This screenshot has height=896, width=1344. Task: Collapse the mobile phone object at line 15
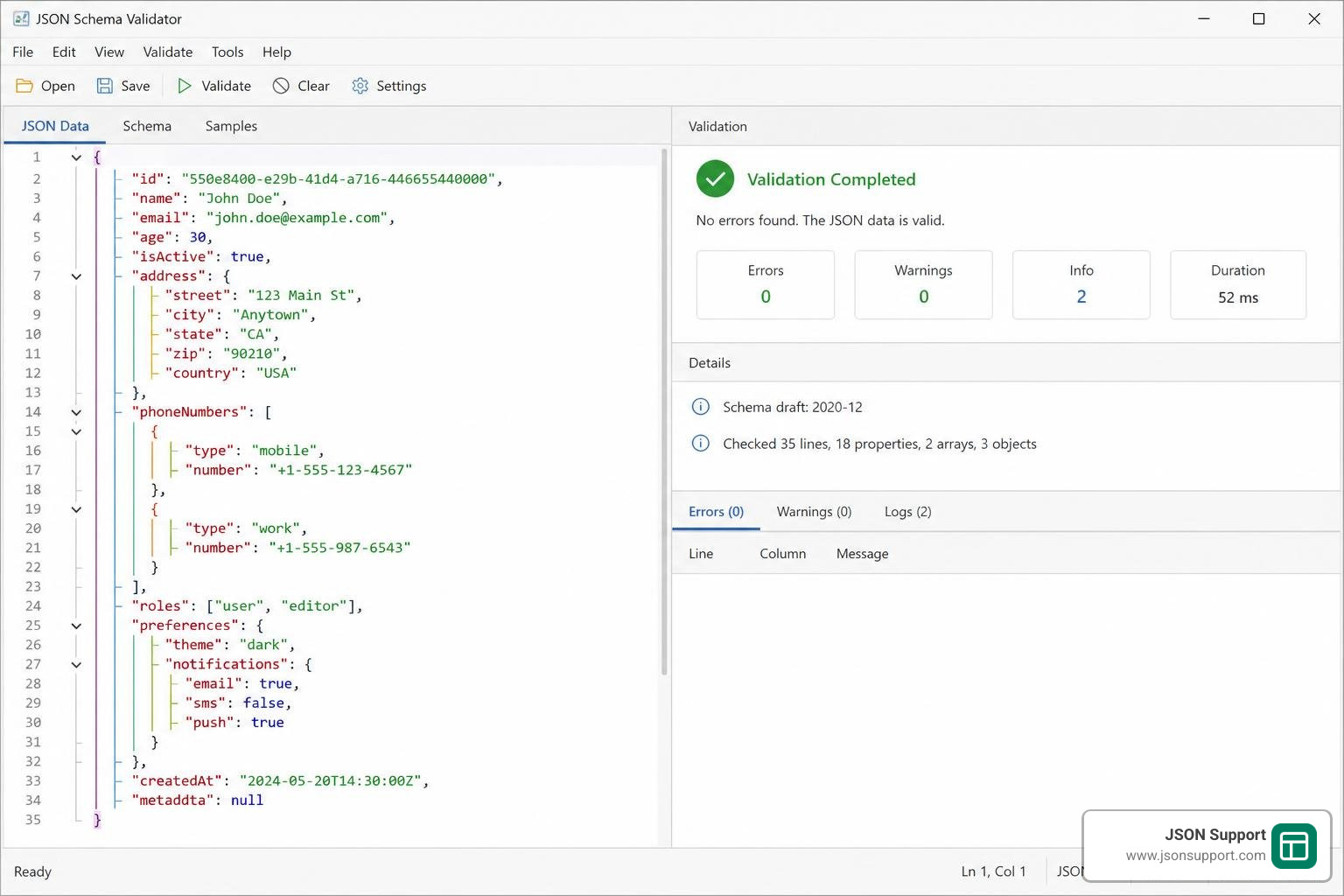click(76, 431)
